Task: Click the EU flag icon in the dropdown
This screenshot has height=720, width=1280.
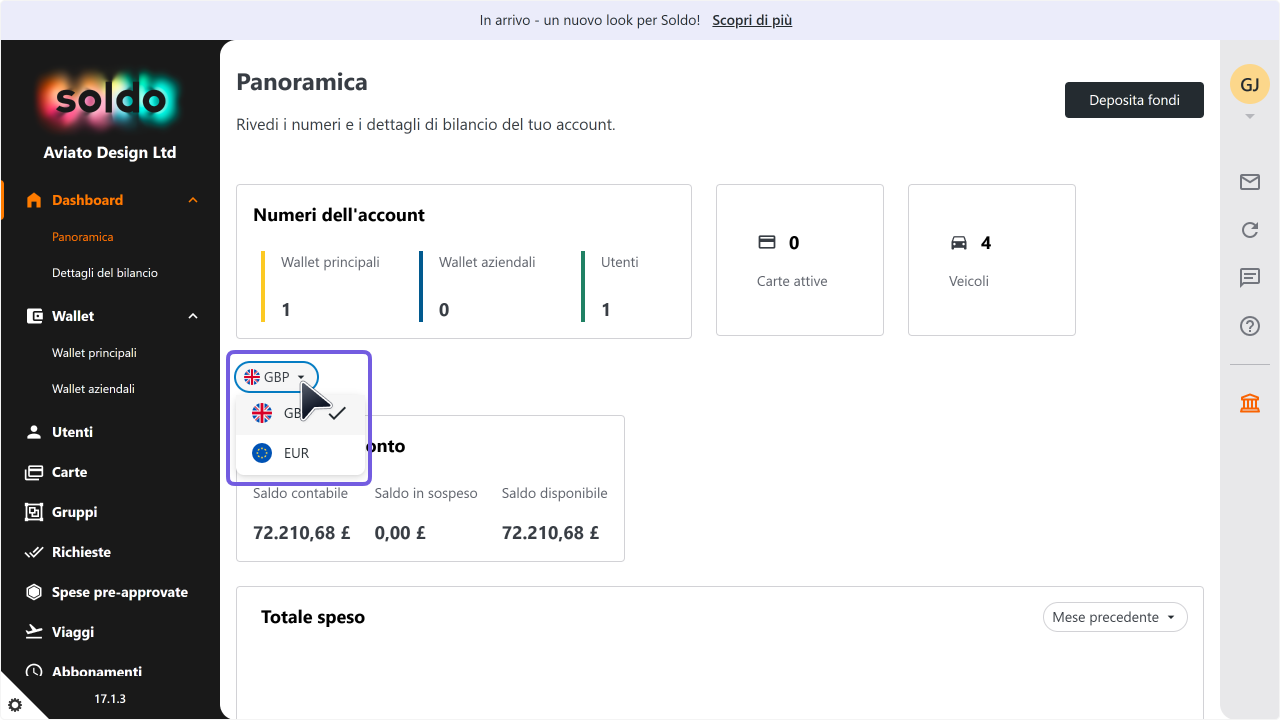Action: tap(262, 453)
